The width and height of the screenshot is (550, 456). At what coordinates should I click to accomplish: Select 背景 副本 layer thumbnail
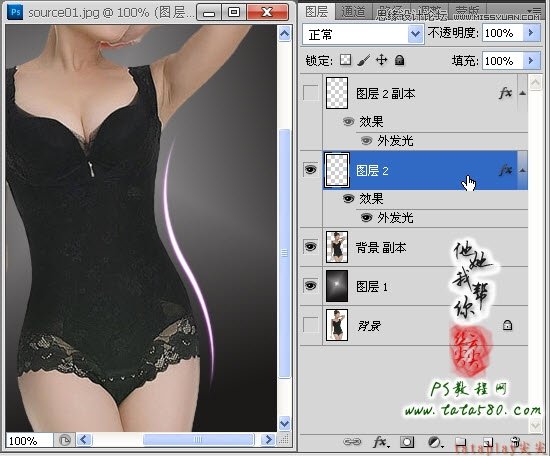pos(337,247)
